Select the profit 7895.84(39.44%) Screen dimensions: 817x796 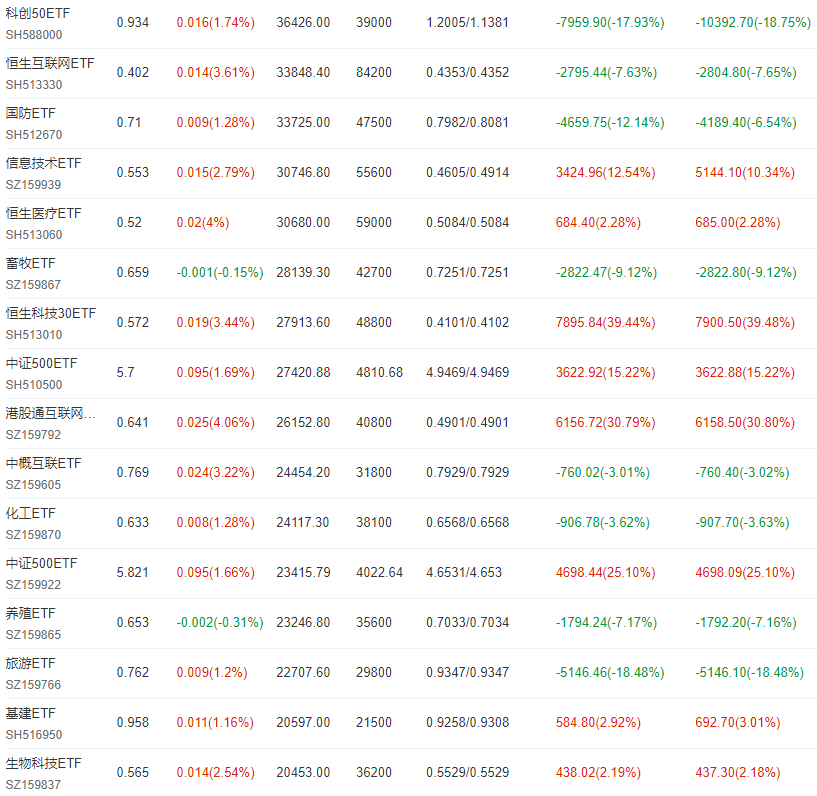[x=605, y=322]
